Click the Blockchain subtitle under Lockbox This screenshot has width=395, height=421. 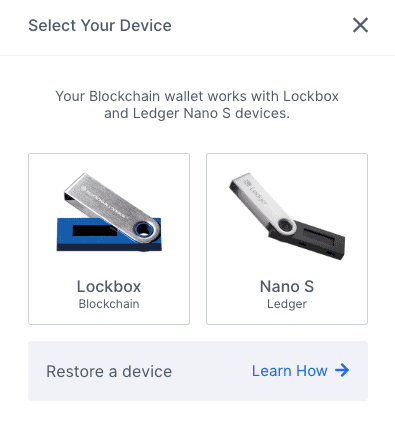(x=109, y=304)
